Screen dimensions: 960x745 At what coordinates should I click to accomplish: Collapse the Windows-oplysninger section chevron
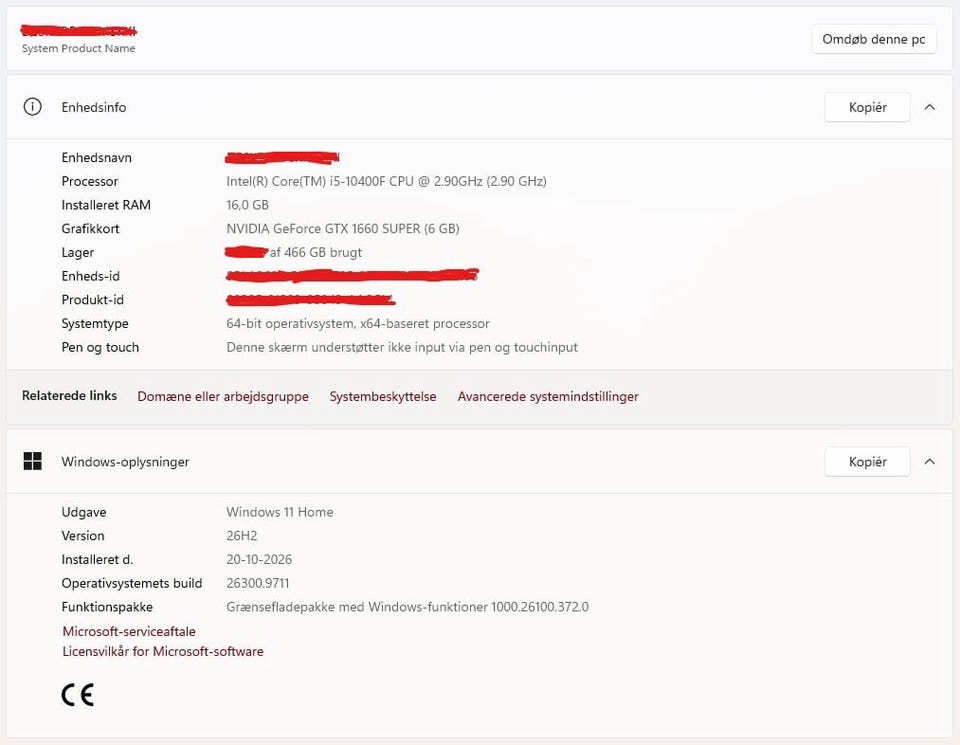929,462
